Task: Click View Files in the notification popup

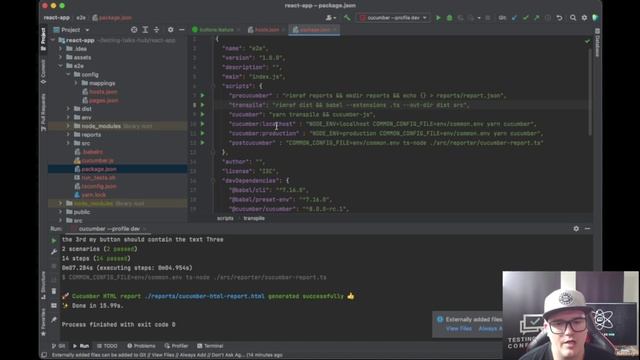Action: coord(459,329)
